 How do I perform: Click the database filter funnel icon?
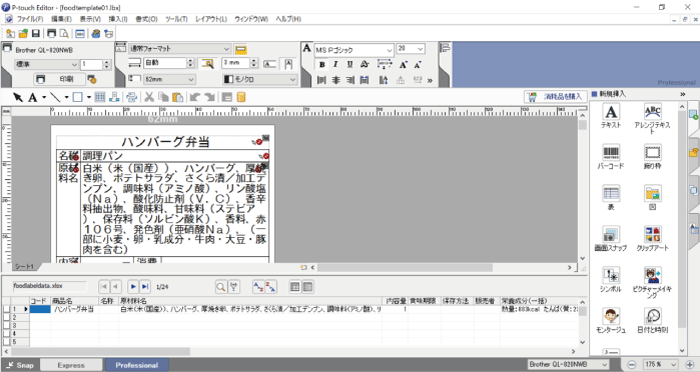coord(234,287)
